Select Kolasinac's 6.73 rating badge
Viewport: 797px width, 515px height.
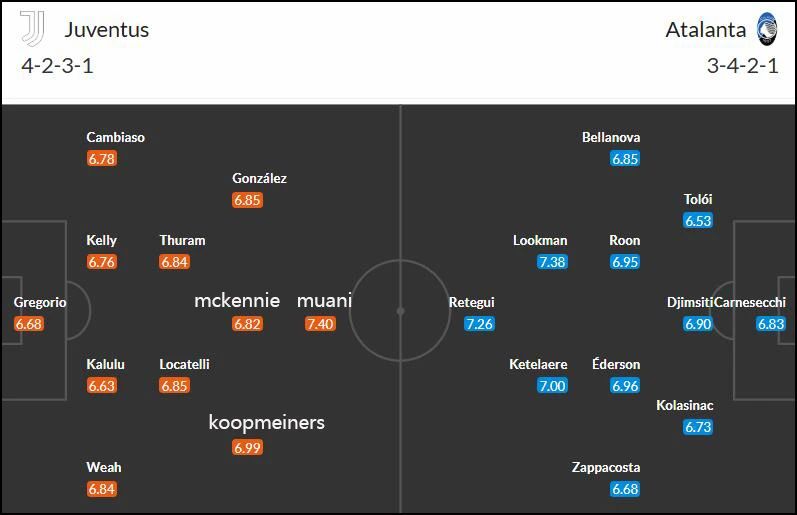[698, 427]
